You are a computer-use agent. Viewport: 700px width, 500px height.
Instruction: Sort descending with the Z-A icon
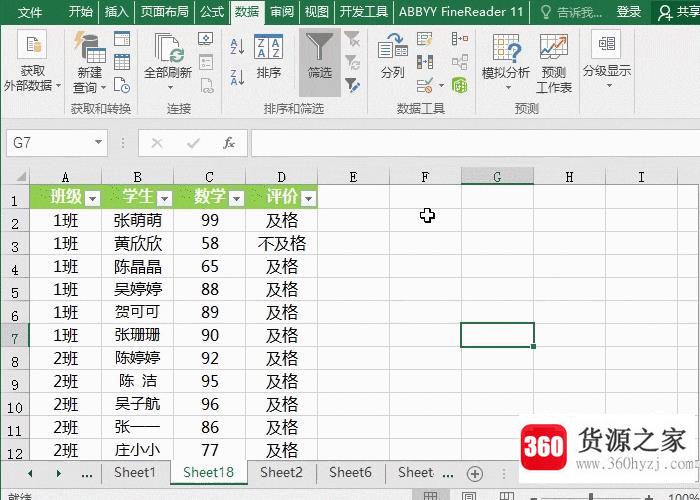[x=237, y=76]
